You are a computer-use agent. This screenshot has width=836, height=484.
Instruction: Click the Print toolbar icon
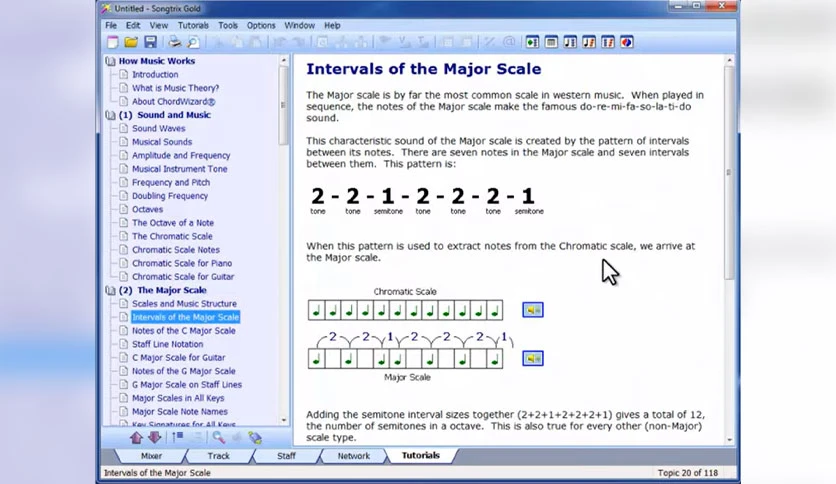(x=174, y=42)
